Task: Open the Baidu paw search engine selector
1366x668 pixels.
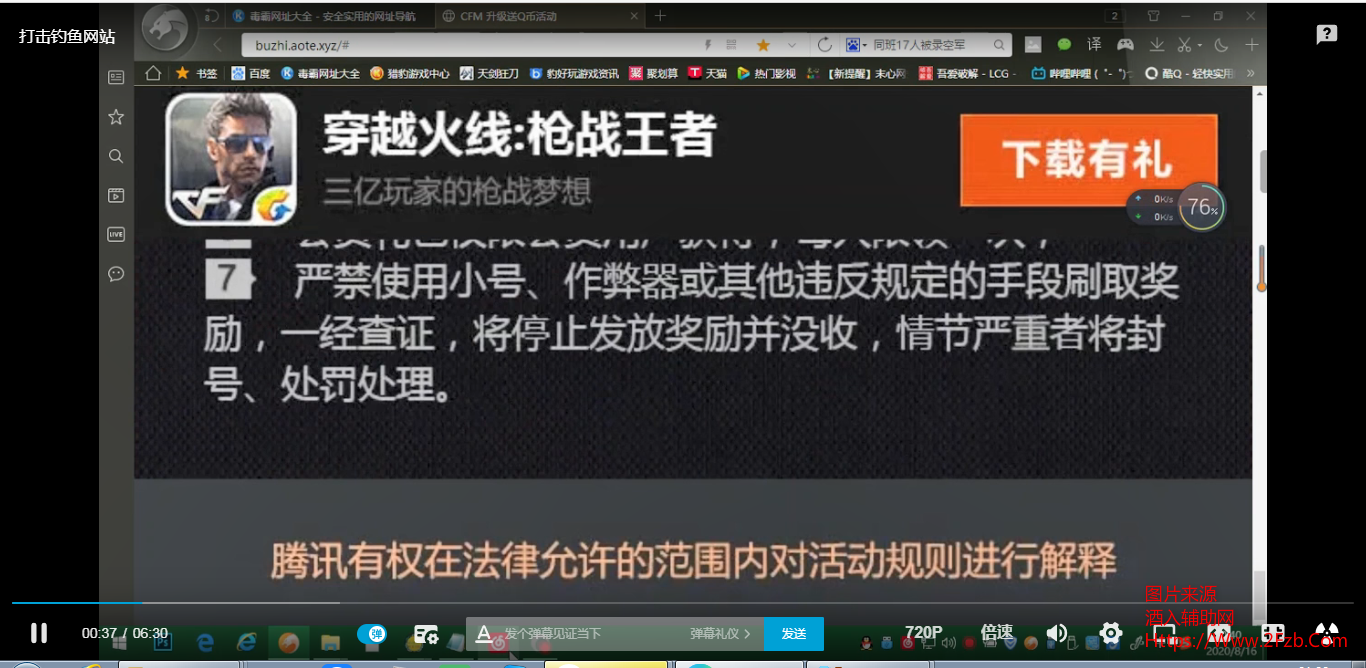Action: [856, 45]
